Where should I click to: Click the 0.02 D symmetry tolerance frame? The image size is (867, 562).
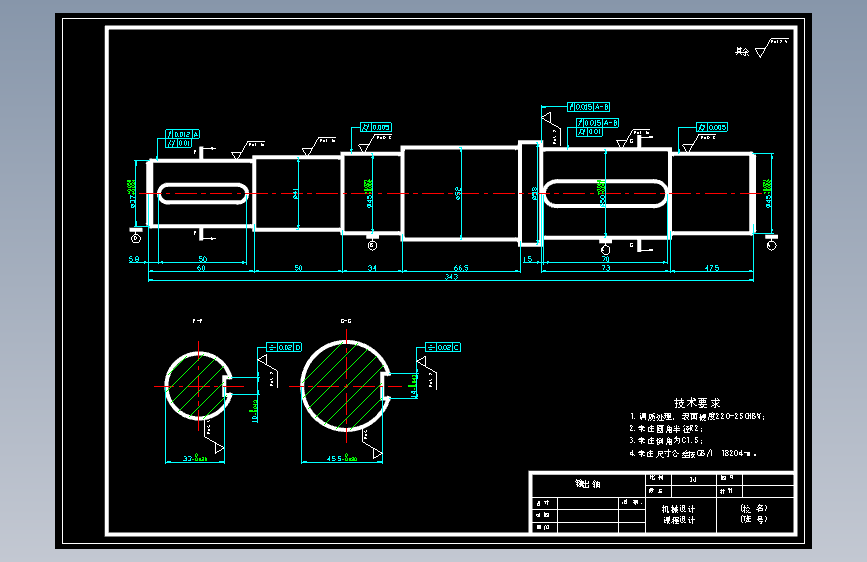[284, 347]
